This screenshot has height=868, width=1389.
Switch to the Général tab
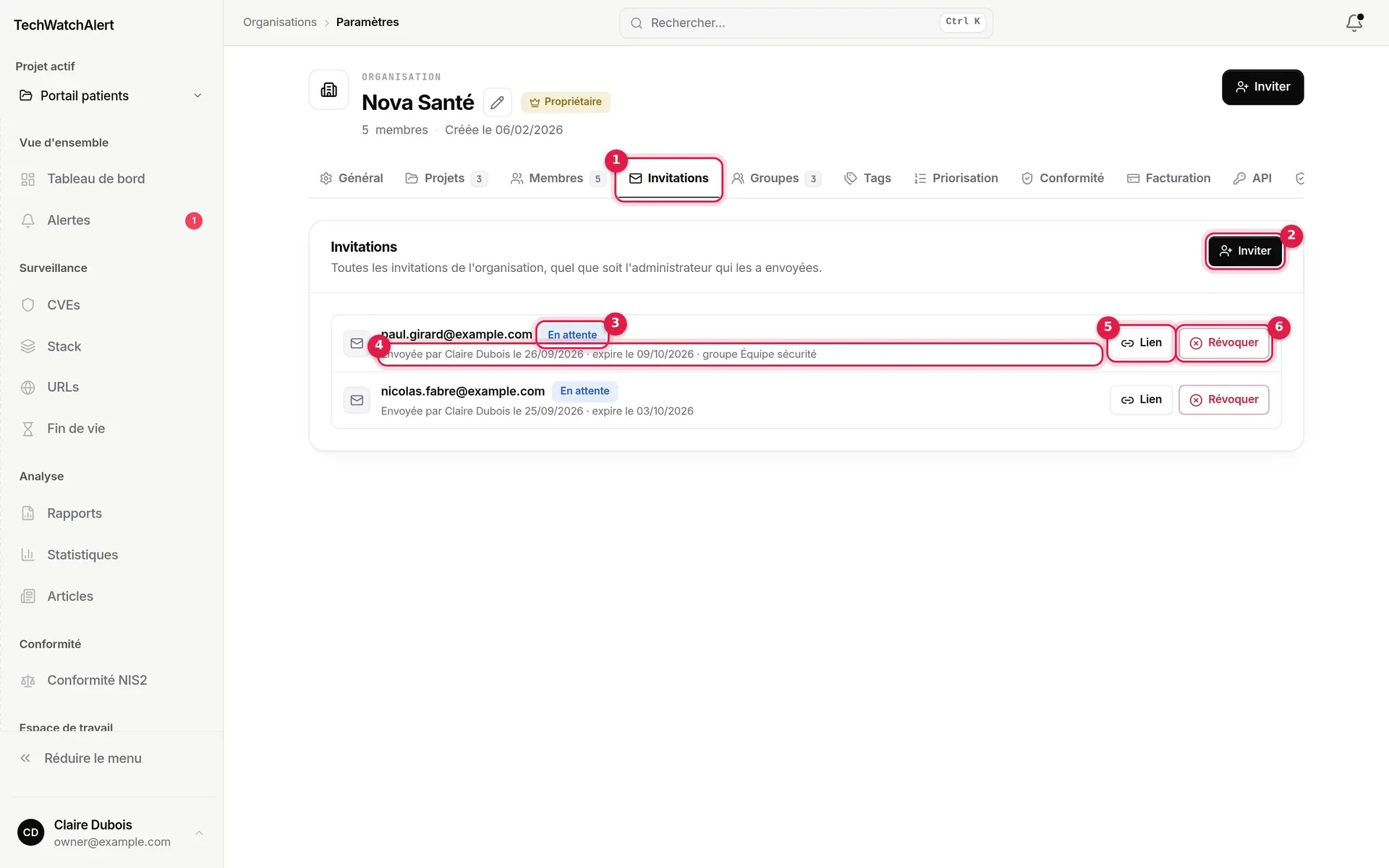tap(352, 178)
